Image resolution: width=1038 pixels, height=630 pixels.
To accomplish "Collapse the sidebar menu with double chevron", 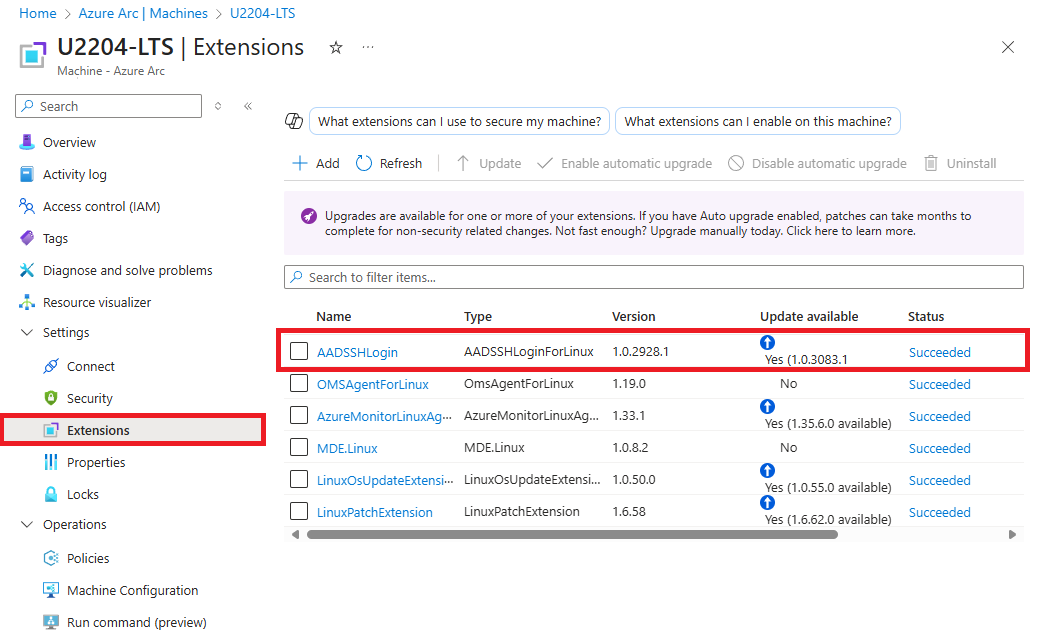I will click(x=248, y=106).
